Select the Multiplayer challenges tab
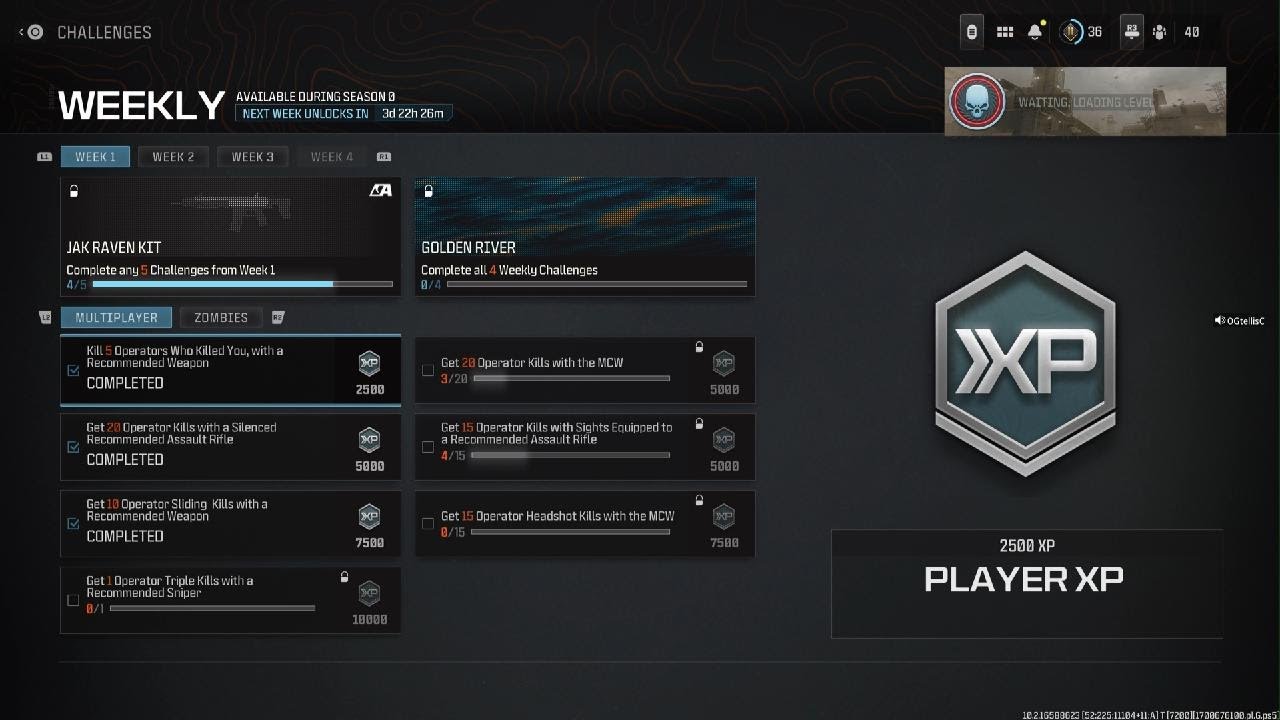 [x=116, y=317]
